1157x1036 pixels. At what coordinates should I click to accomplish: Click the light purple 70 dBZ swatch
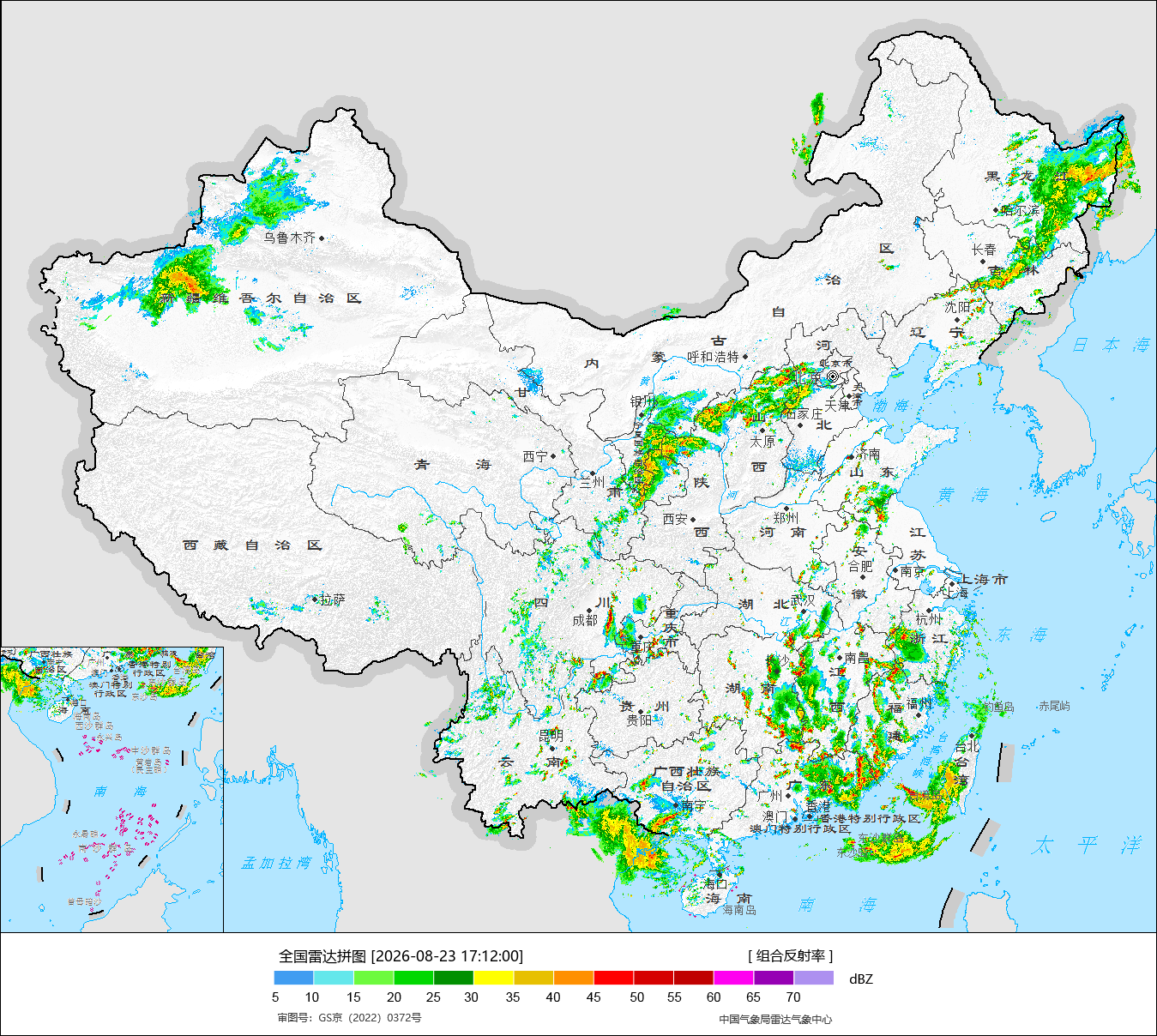(813, 978)
